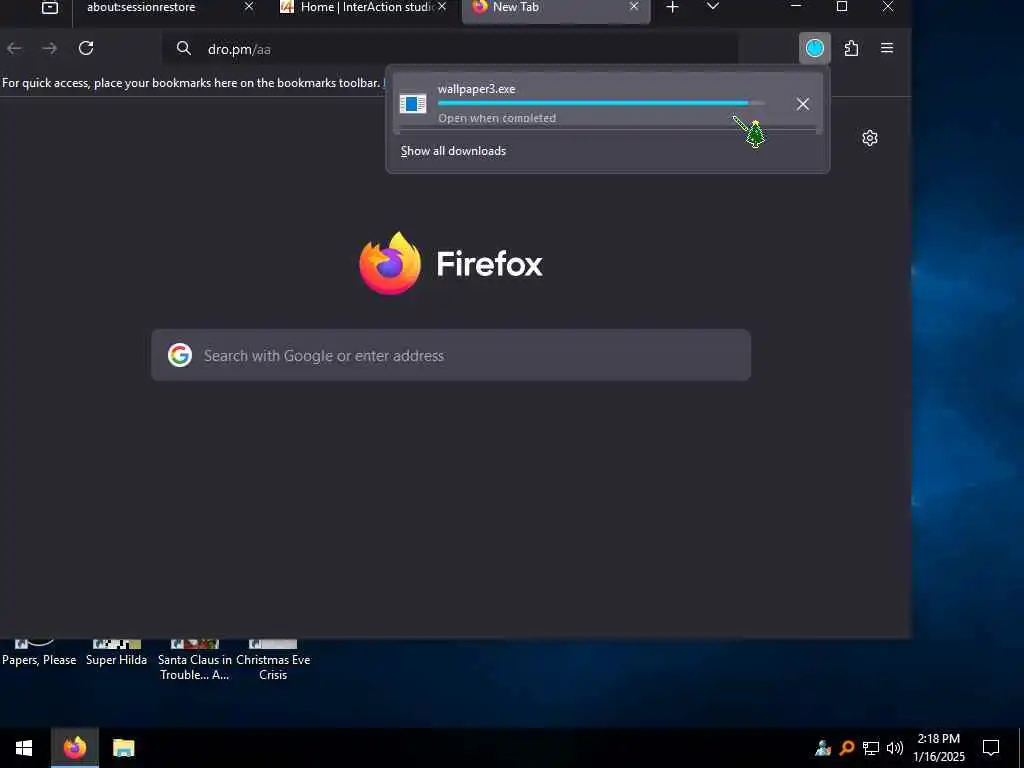1024x768 pixels.
Task: Click Search with Google or enter address
Action: 451,355
